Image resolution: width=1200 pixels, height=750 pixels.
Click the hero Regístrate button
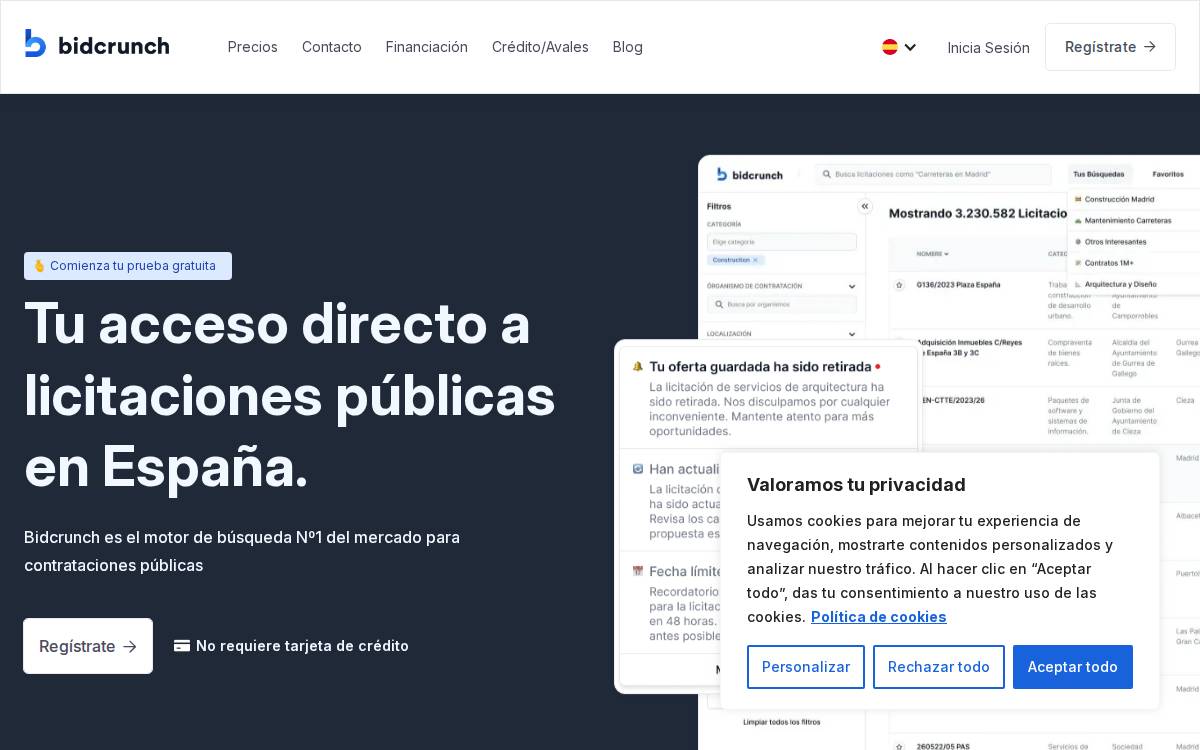coord(88,646)
